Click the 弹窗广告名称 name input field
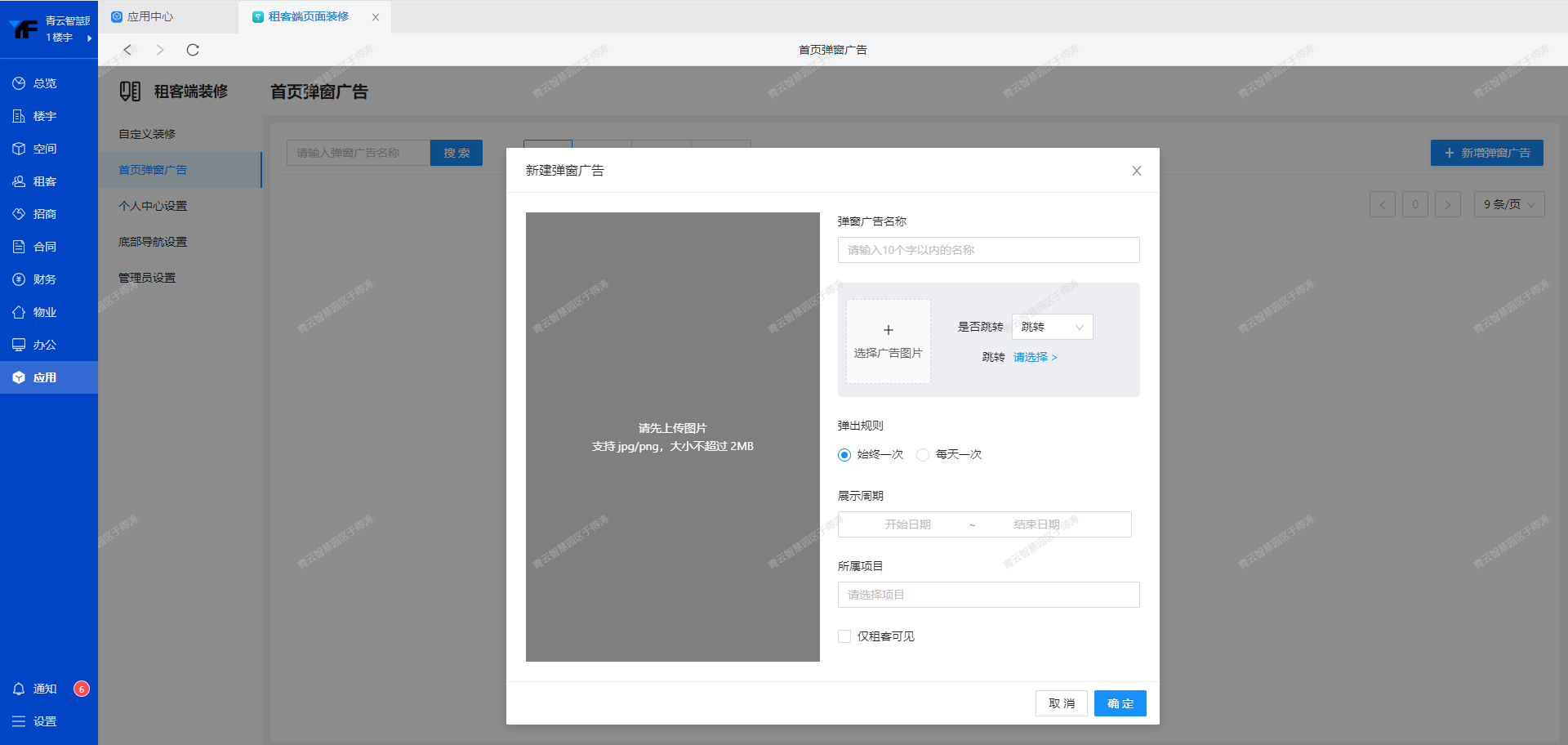This screenshot has width=1568, height=745. [988, 250]
